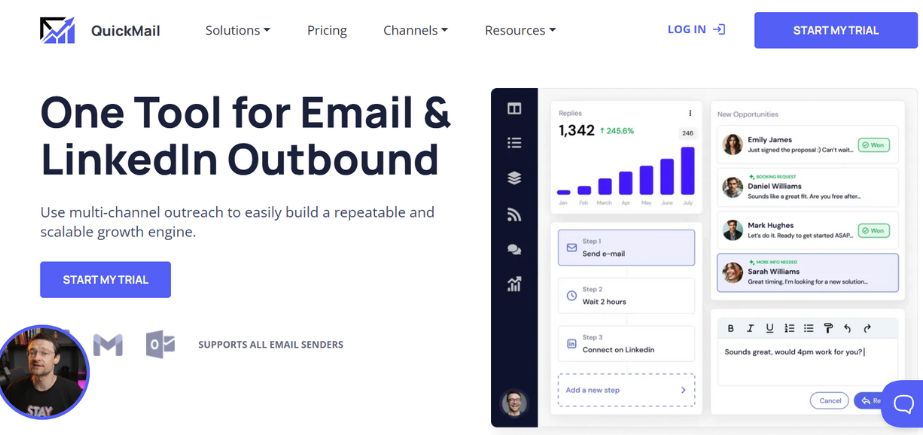Open the presenter video bubble

(x=44, y=372)
